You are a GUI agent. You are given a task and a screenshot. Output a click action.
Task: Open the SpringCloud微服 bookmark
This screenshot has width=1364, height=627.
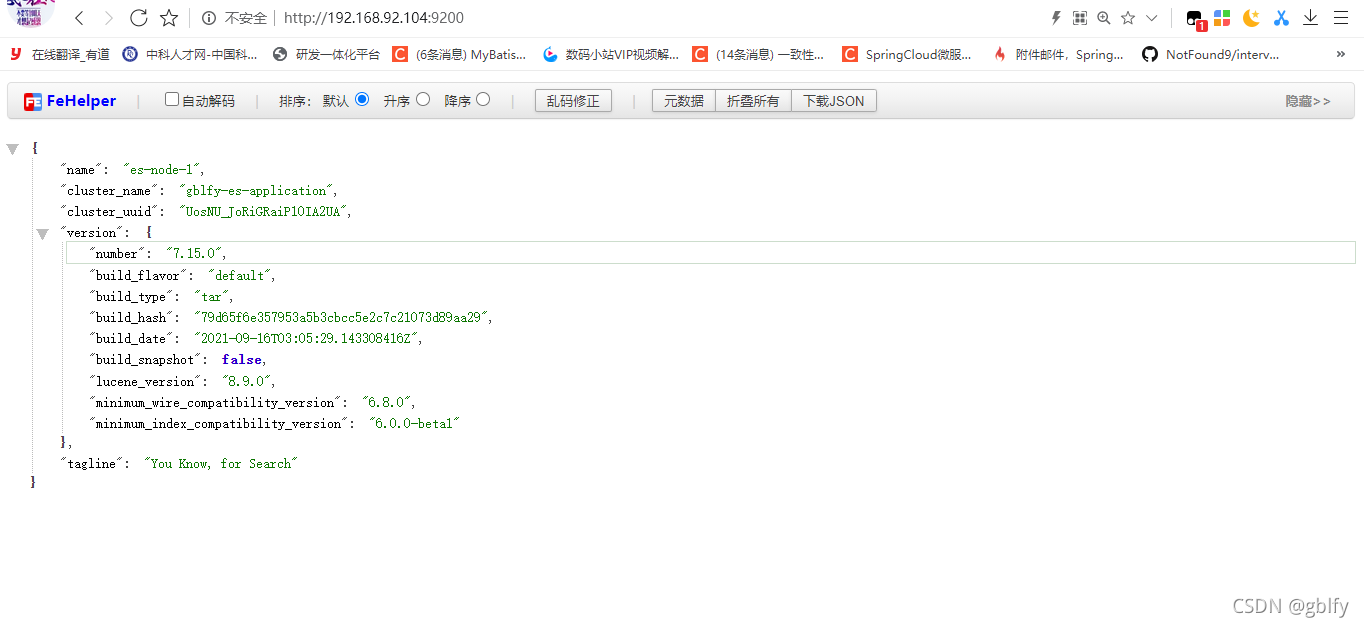tap(907, 55)
